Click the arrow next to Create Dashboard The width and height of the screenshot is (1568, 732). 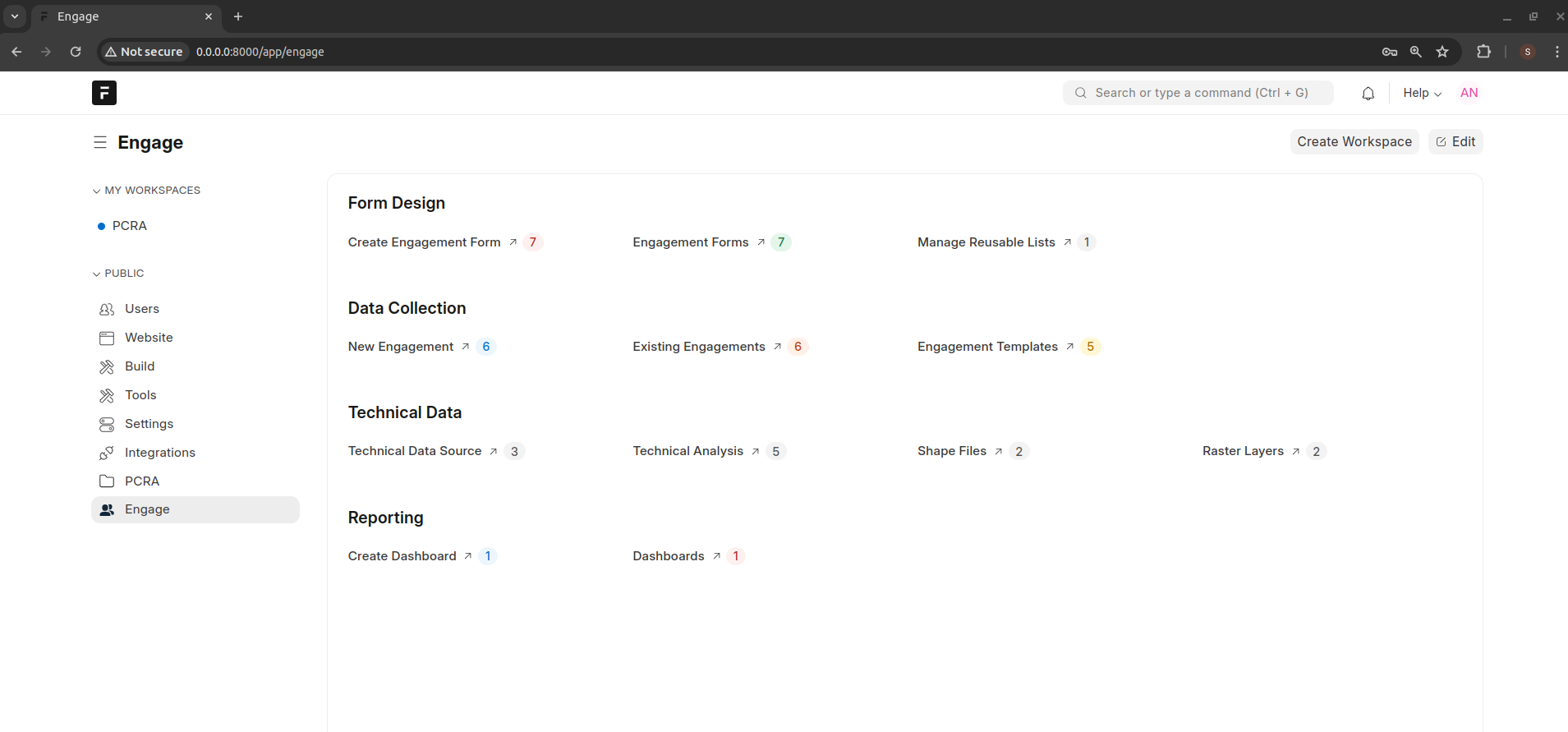(x=467, y=556)
